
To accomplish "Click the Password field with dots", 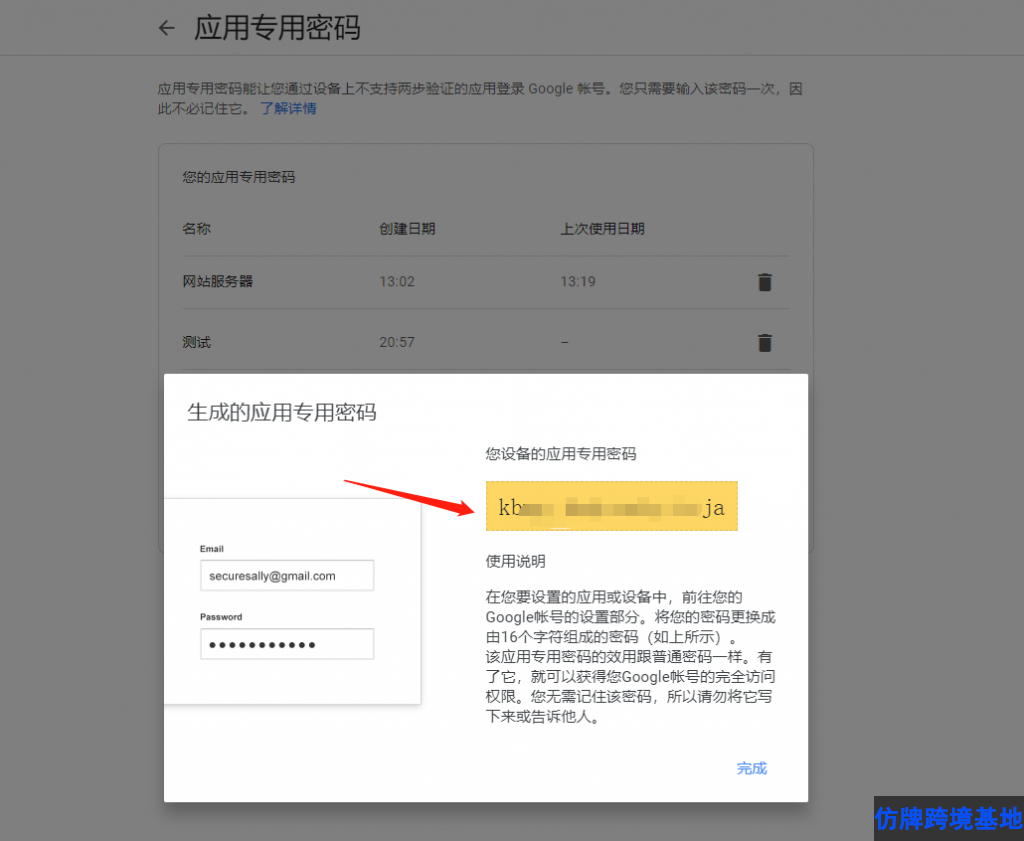I will pos(287,644).
